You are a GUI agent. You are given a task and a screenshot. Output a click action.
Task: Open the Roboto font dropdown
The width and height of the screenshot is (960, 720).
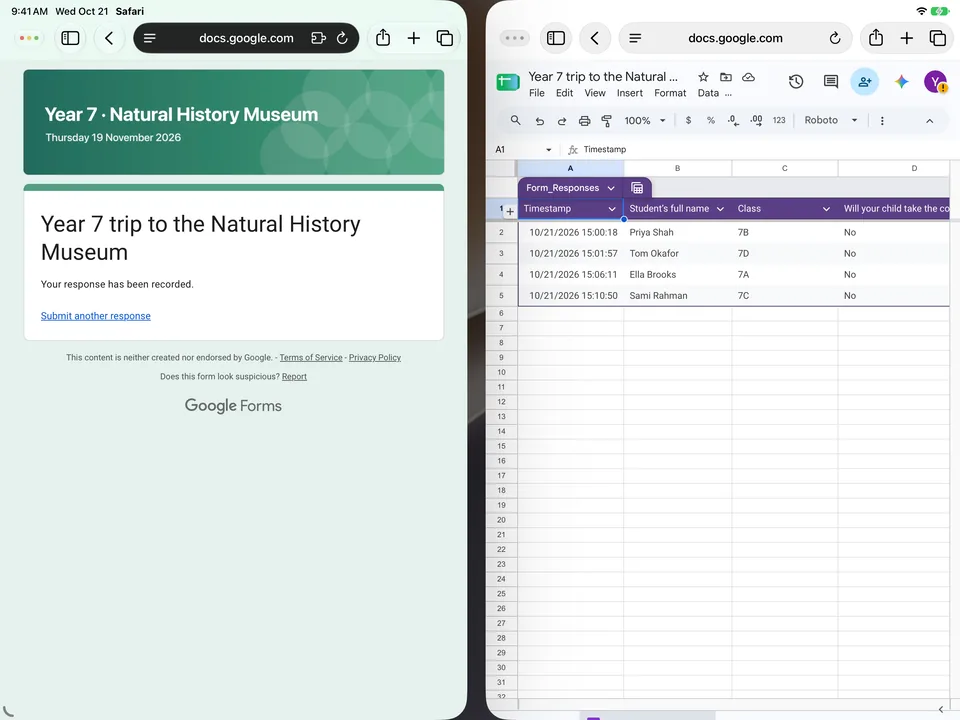pyautogui.click(x=831, y=121)
